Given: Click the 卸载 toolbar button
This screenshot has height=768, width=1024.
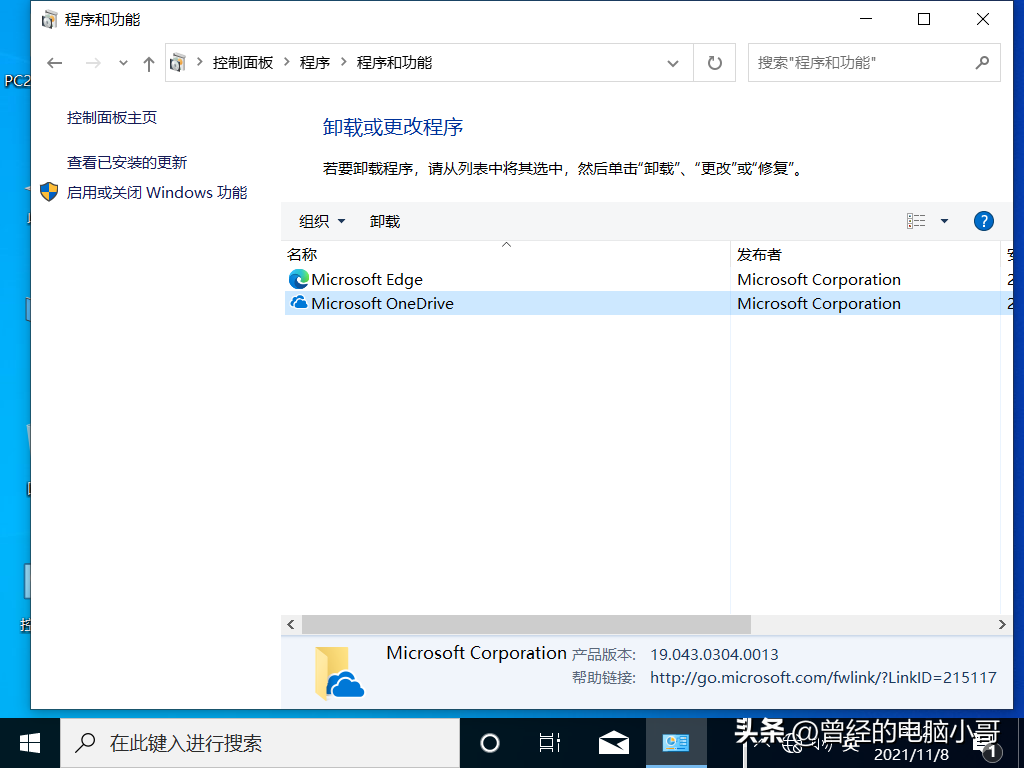Looking at the screenshot, I should pyautogui.click(x=385, y=221).
